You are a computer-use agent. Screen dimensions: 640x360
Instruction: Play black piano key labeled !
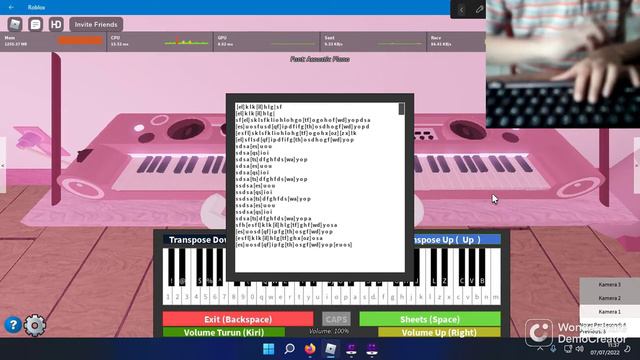[x=171, y=267]
